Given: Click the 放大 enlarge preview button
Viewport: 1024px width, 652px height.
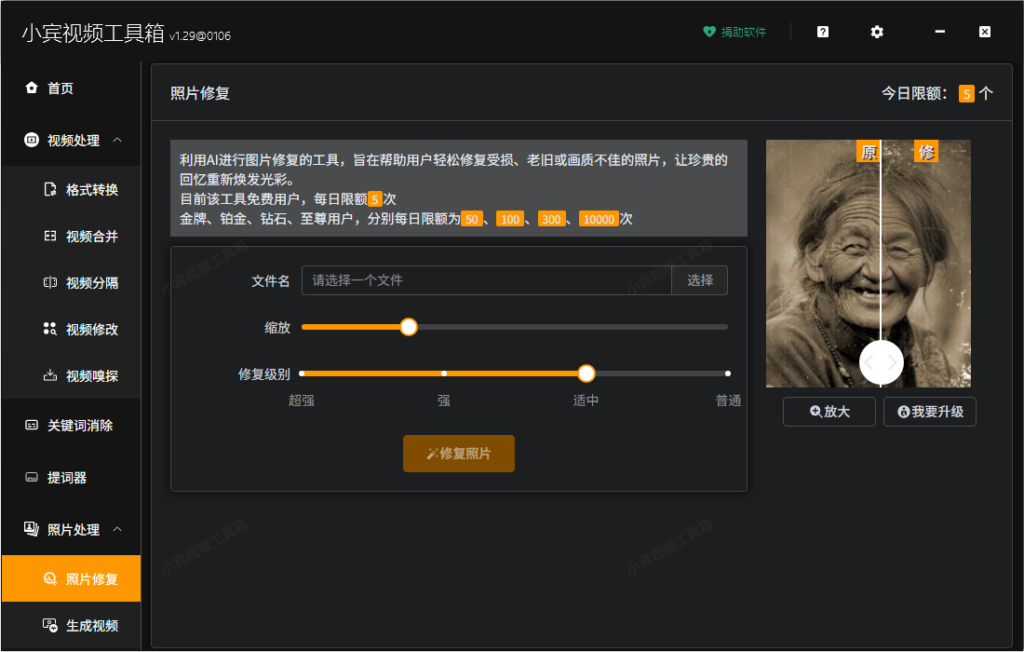Looking at the screenshot, I should pyautogui.click(x=828, y=411).
